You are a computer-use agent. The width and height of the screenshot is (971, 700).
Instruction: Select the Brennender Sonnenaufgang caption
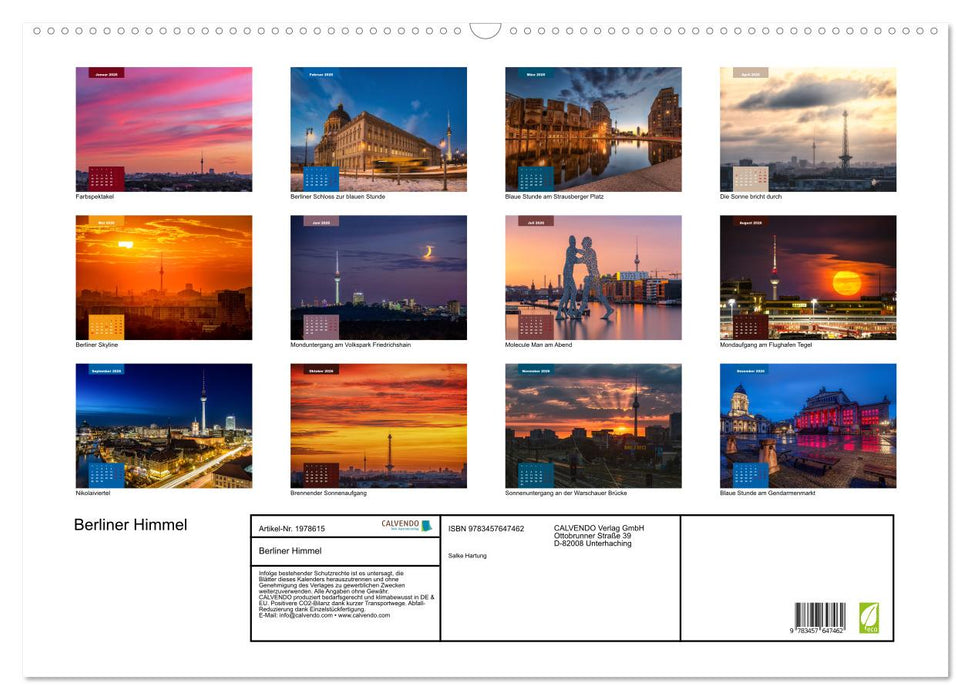(326, 492)
